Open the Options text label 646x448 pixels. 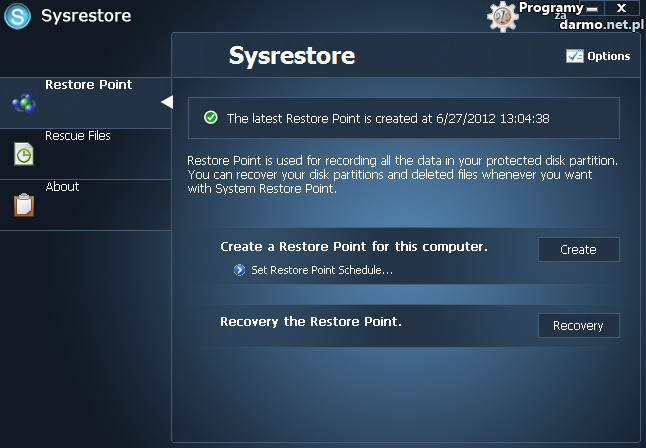pos(609,56)
